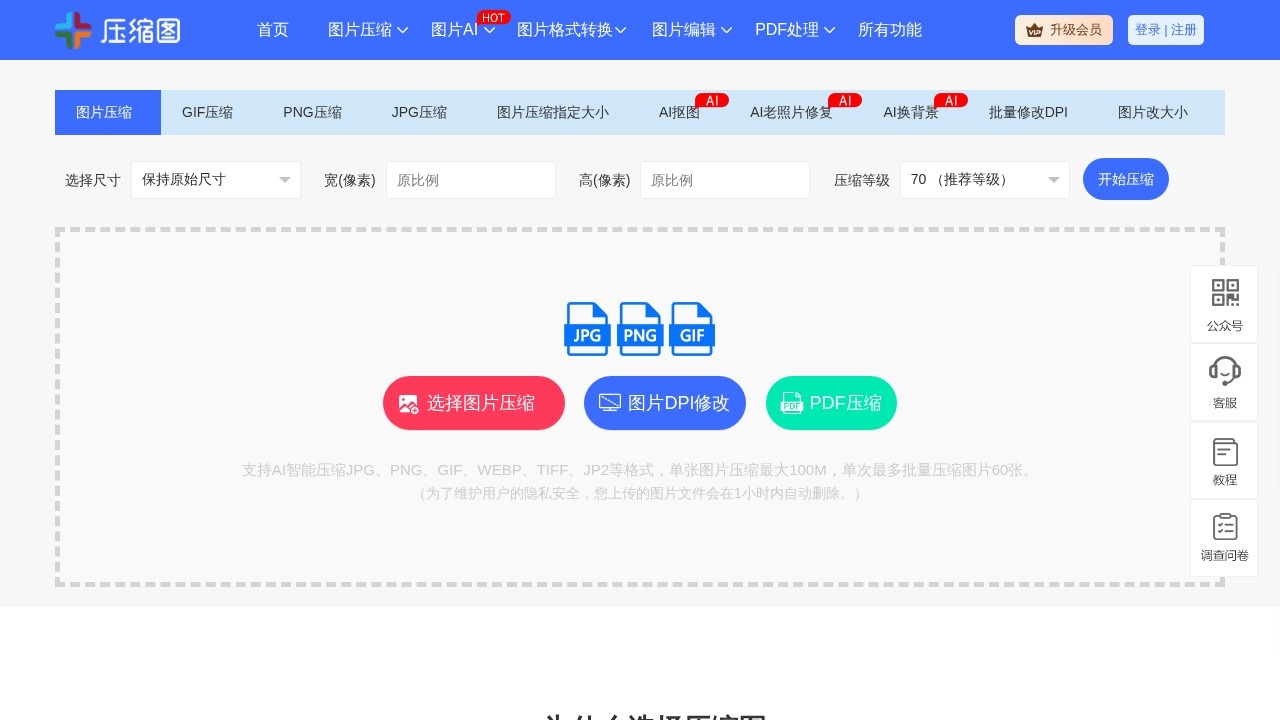Click the 宽(像素) width input field
1280x720 pixels.
click(470, 180)
